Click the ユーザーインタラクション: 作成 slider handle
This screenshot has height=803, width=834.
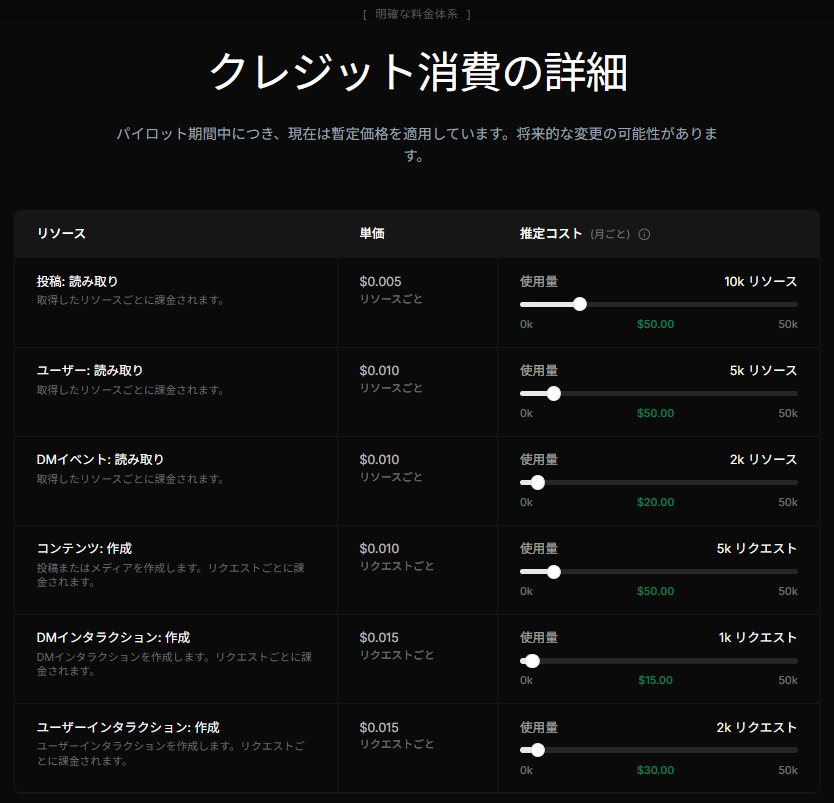(538, 750)
